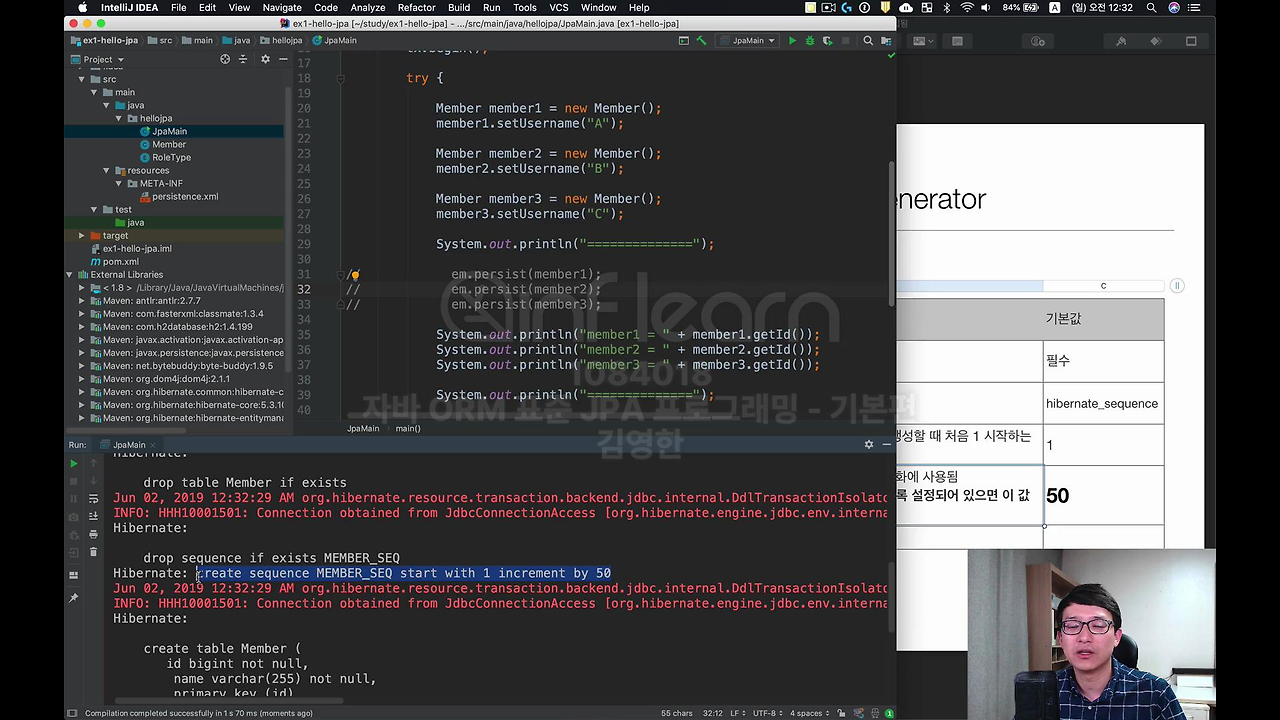Clear console output with trash icon
The height and width of the screenshot is (720, 1280).
click(x=93, y=552)
